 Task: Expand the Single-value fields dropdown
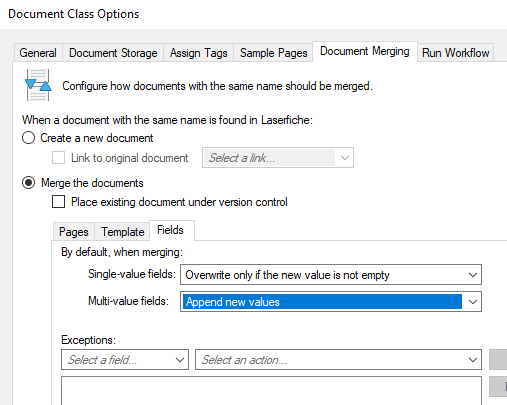(x=331, y=275)
